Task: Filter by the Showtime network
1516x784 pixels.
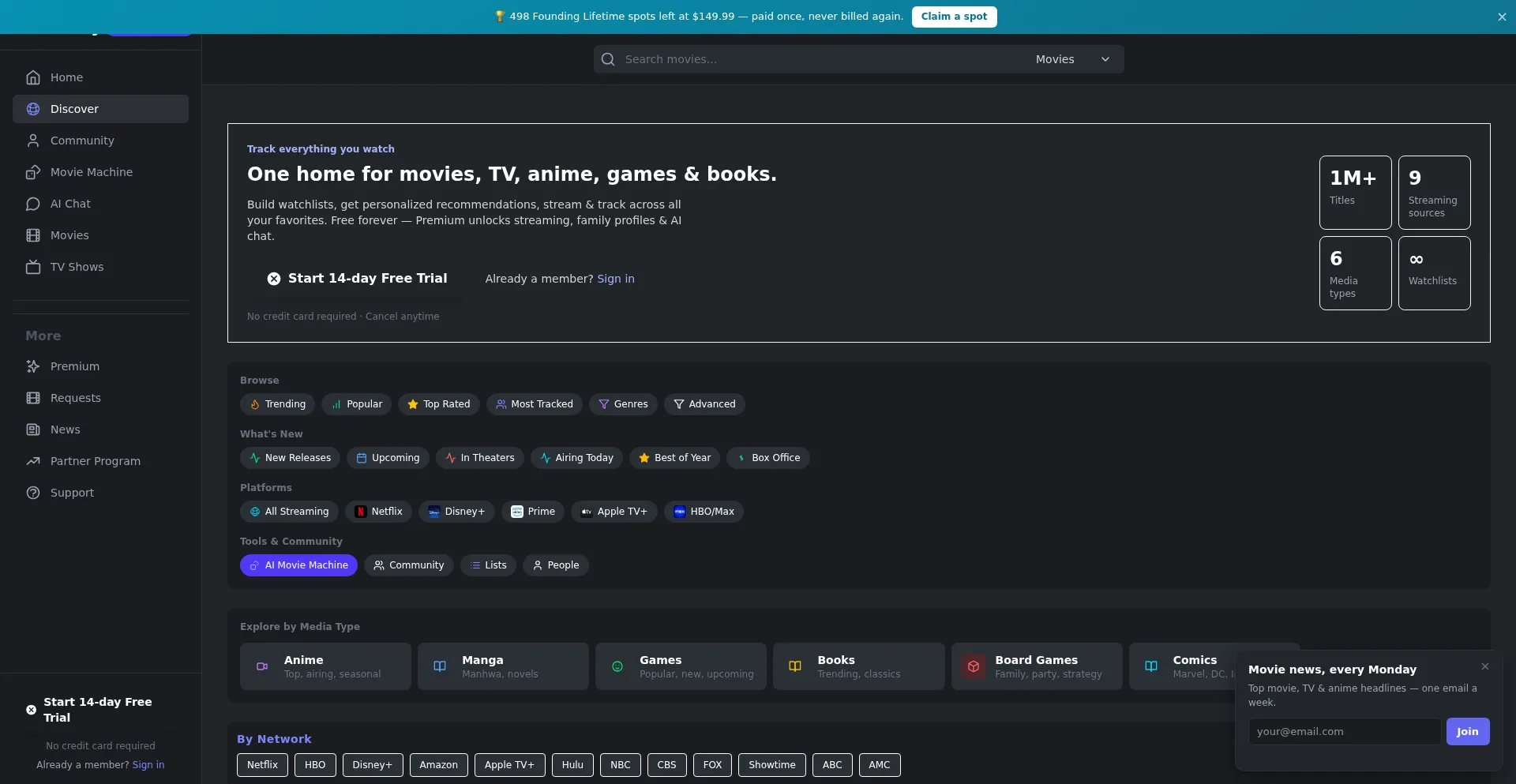Action: [x=772, y=765]
